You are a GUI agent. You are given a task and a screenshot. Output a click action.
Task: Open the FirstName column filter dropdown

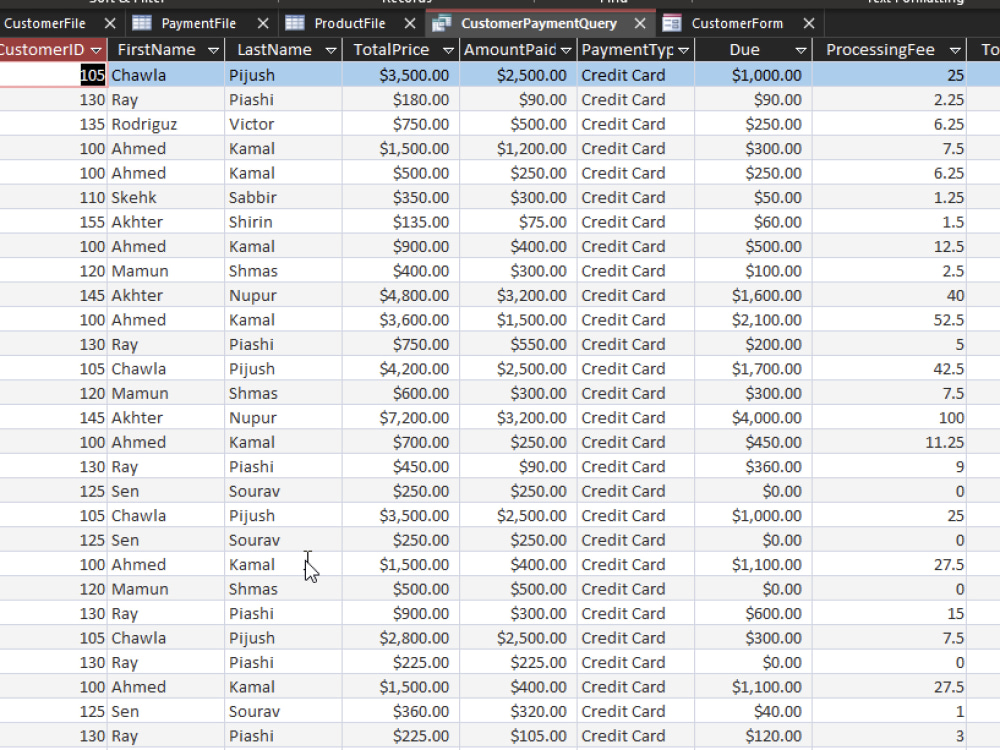[214, 50]
